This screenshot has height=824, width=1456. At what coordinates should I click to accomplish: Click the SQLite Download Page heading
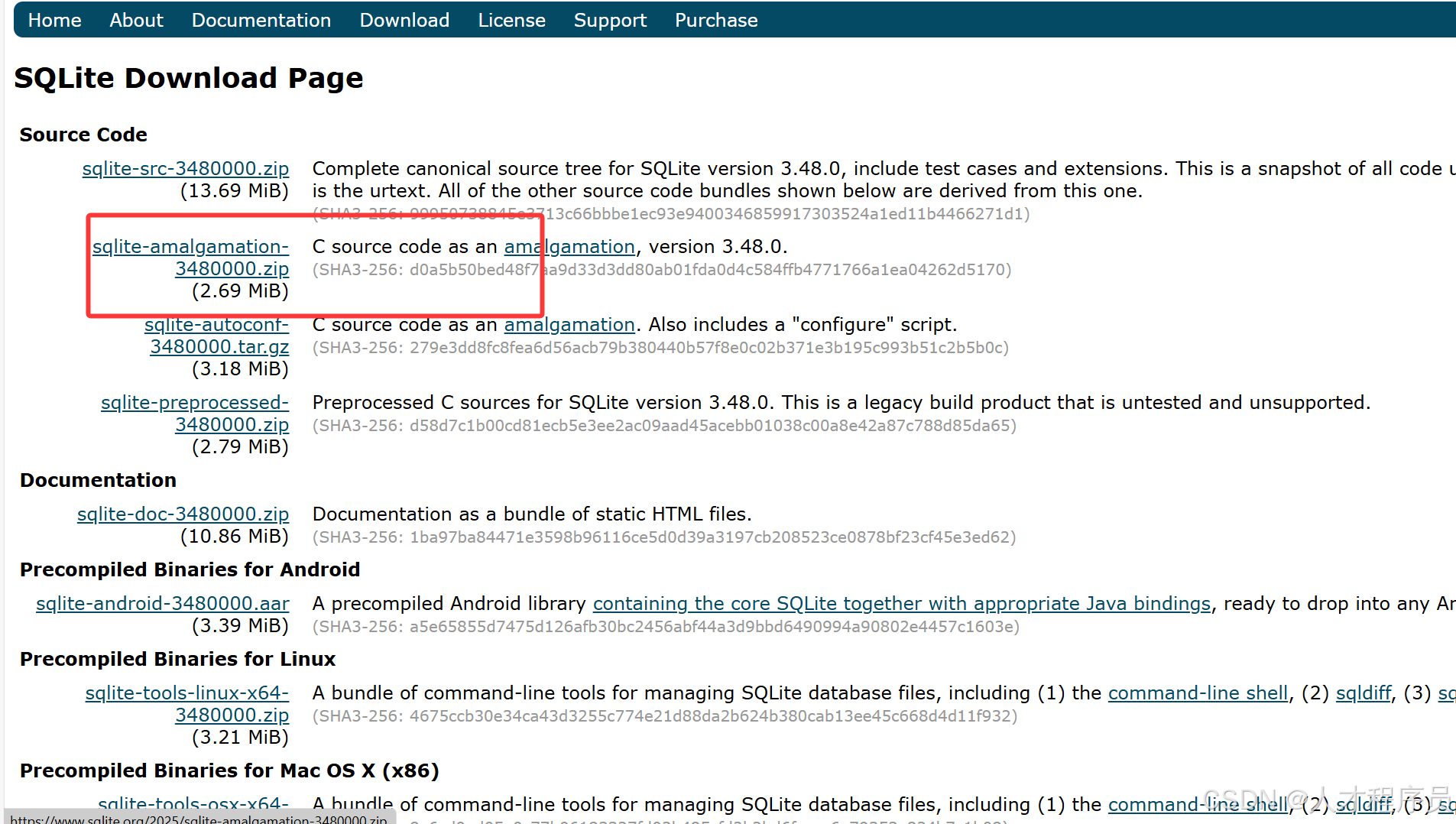[x=189, y=78]
